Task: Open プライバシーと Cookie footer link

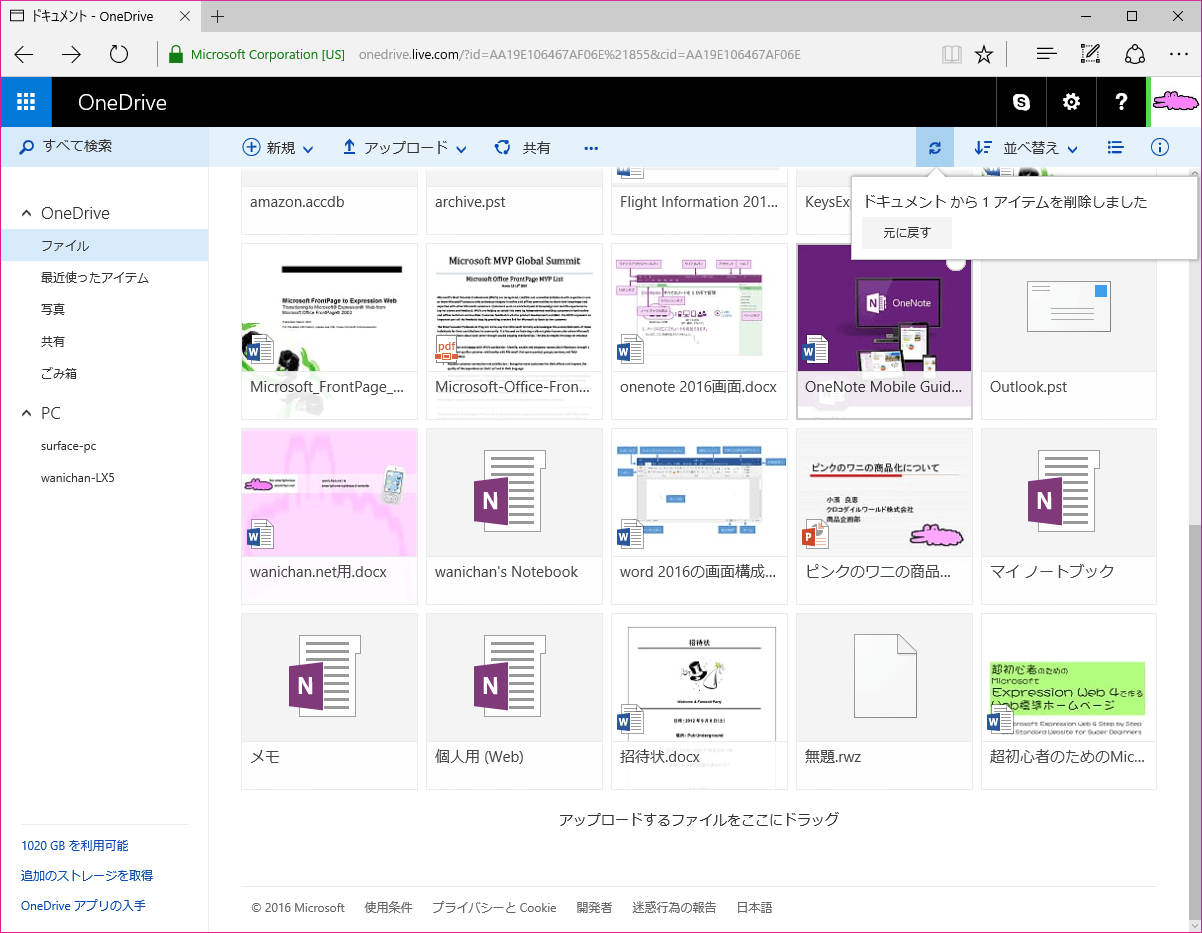Action: click(494, 908)
